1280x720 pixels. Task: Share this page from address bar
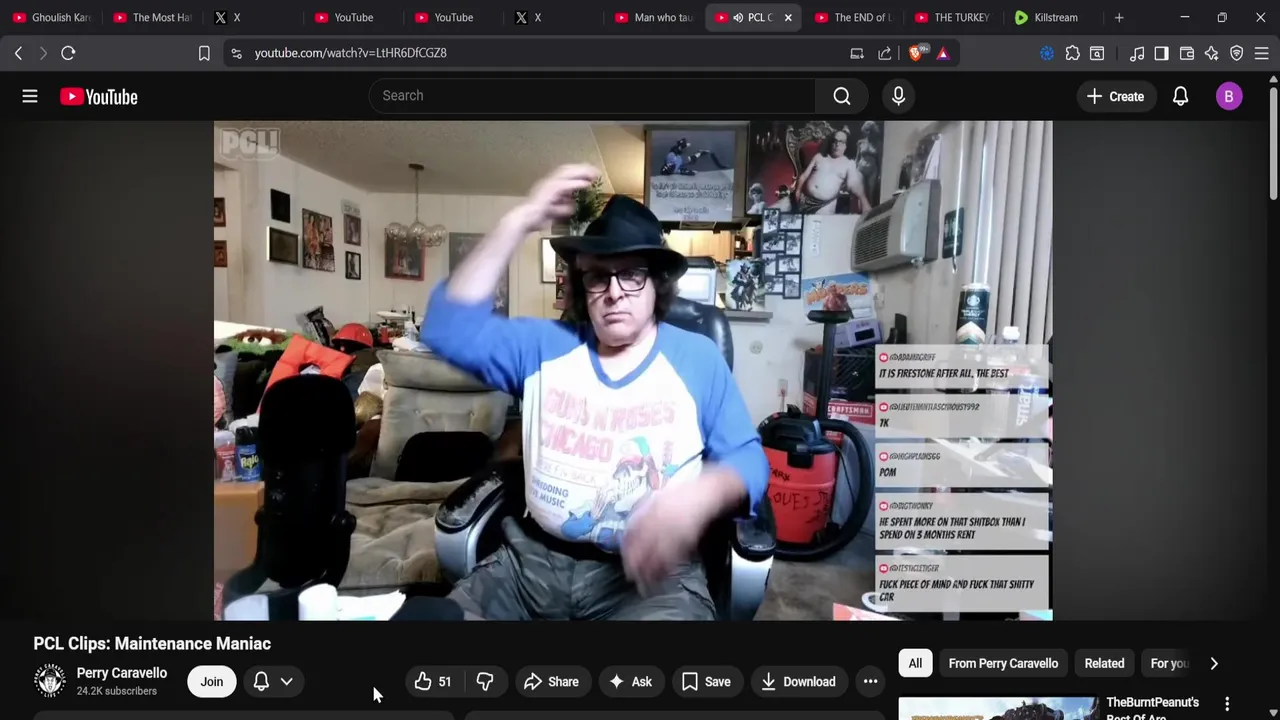coord(885,53)
